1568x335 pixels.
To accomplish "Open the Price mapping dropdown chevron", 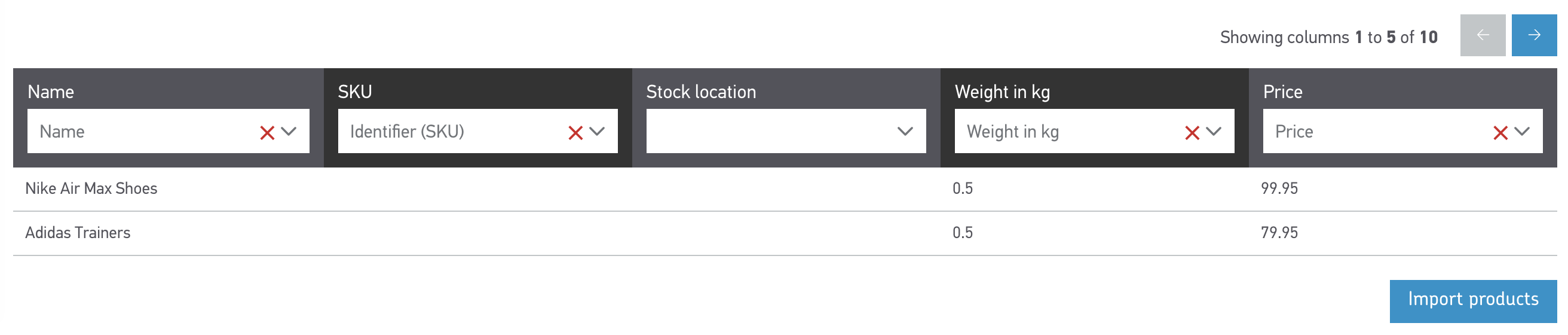I will [x=1522, y=132].
